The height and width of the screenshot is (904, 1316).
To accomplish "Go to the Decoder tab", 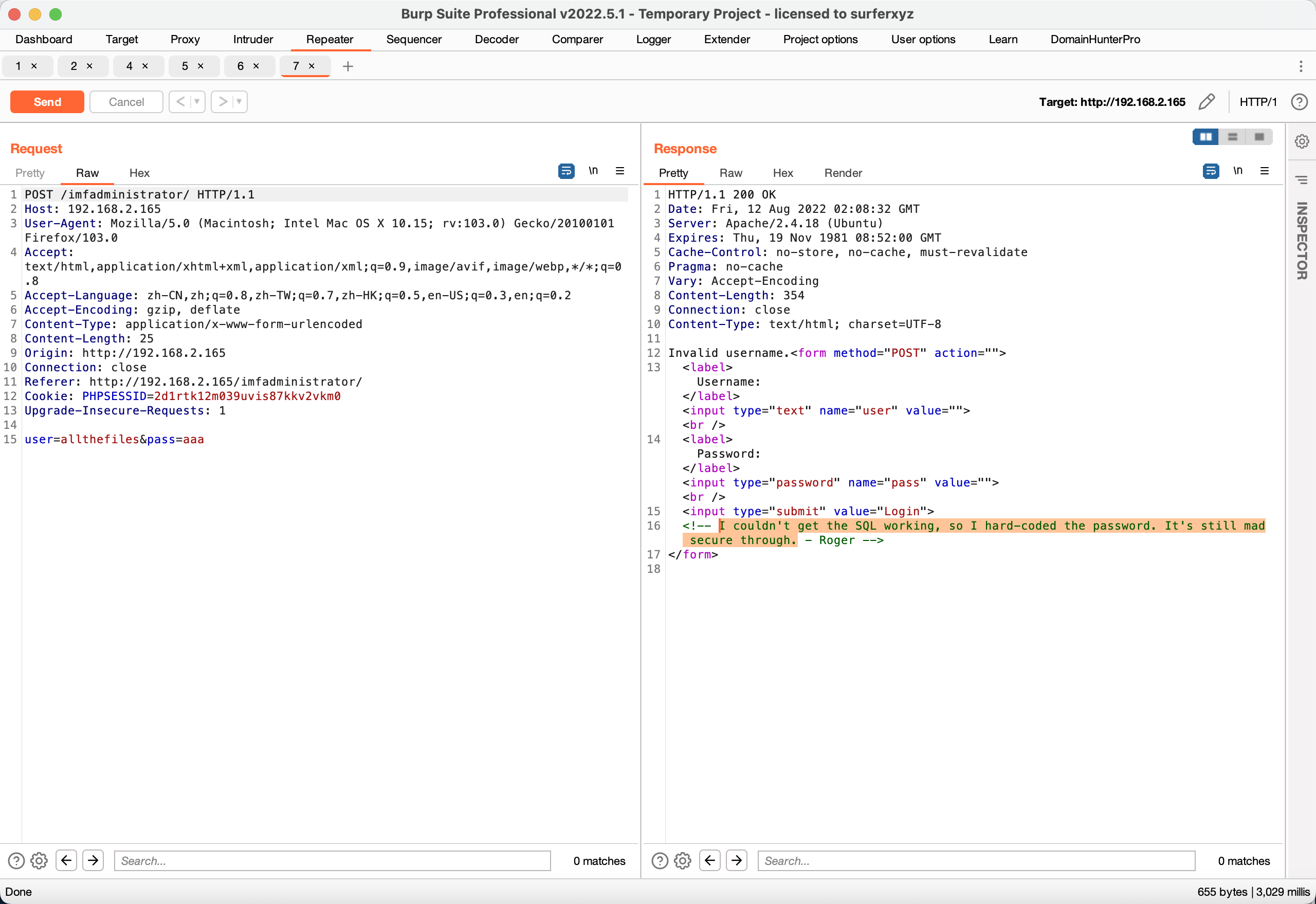I will [497, 40].
